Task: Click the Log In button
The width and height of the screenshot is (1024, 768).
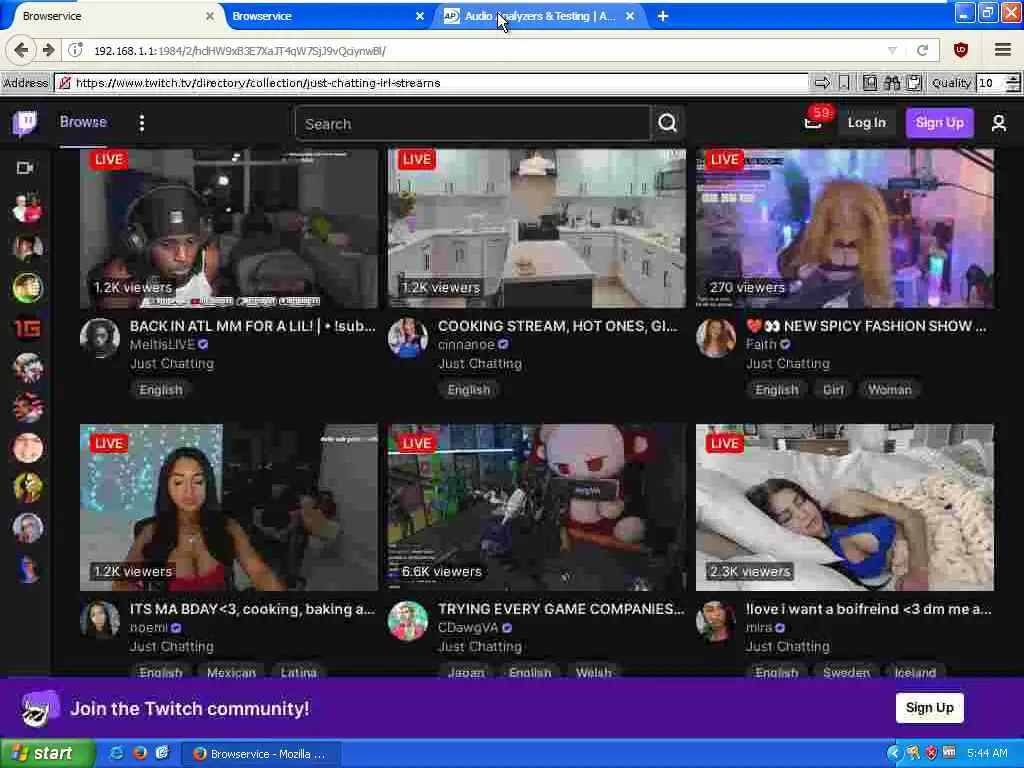Action: [x=867, y=123]
